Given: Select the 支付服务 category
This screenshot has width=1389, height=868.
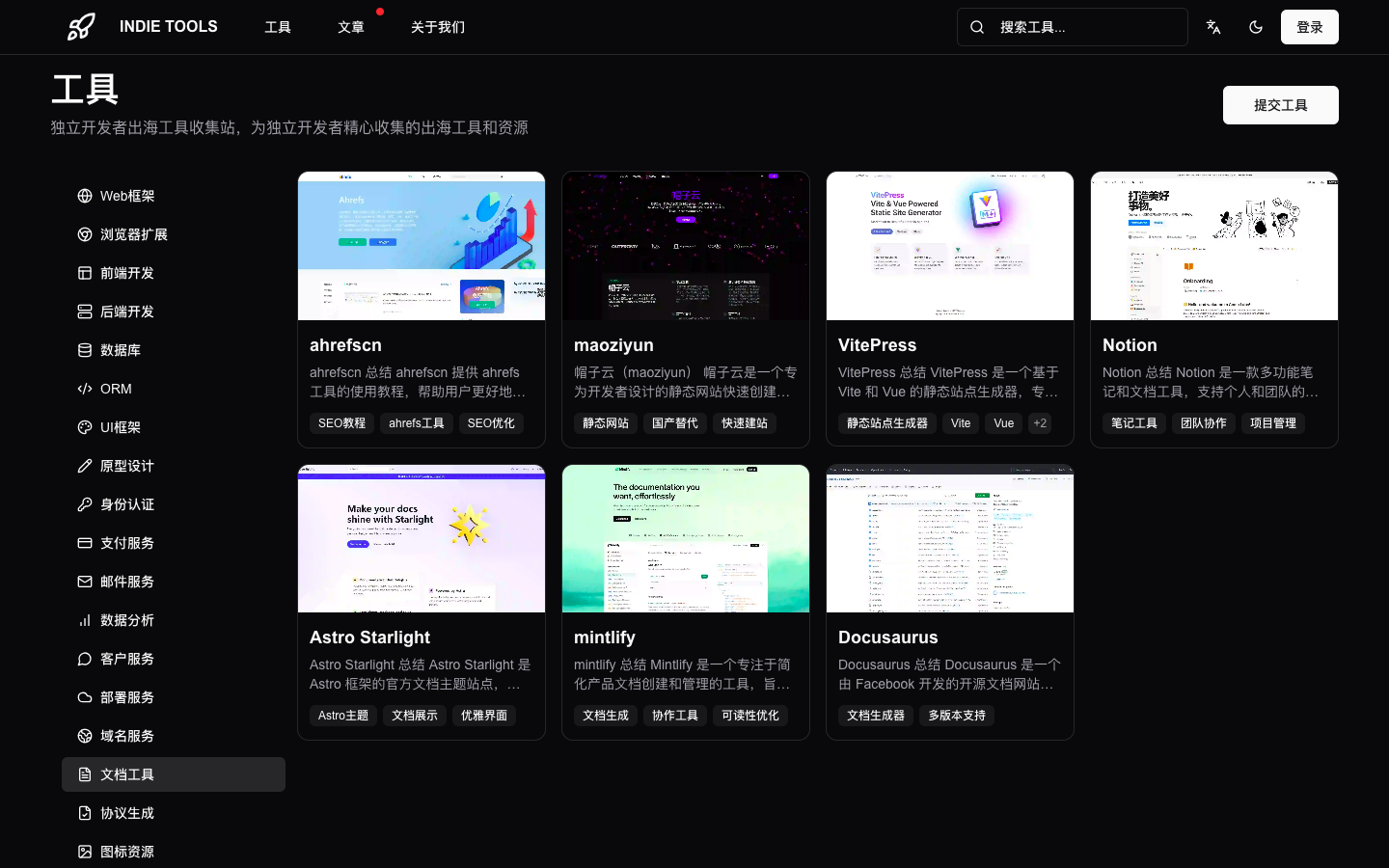Looking at the screenshot, I should pos(174,543).
